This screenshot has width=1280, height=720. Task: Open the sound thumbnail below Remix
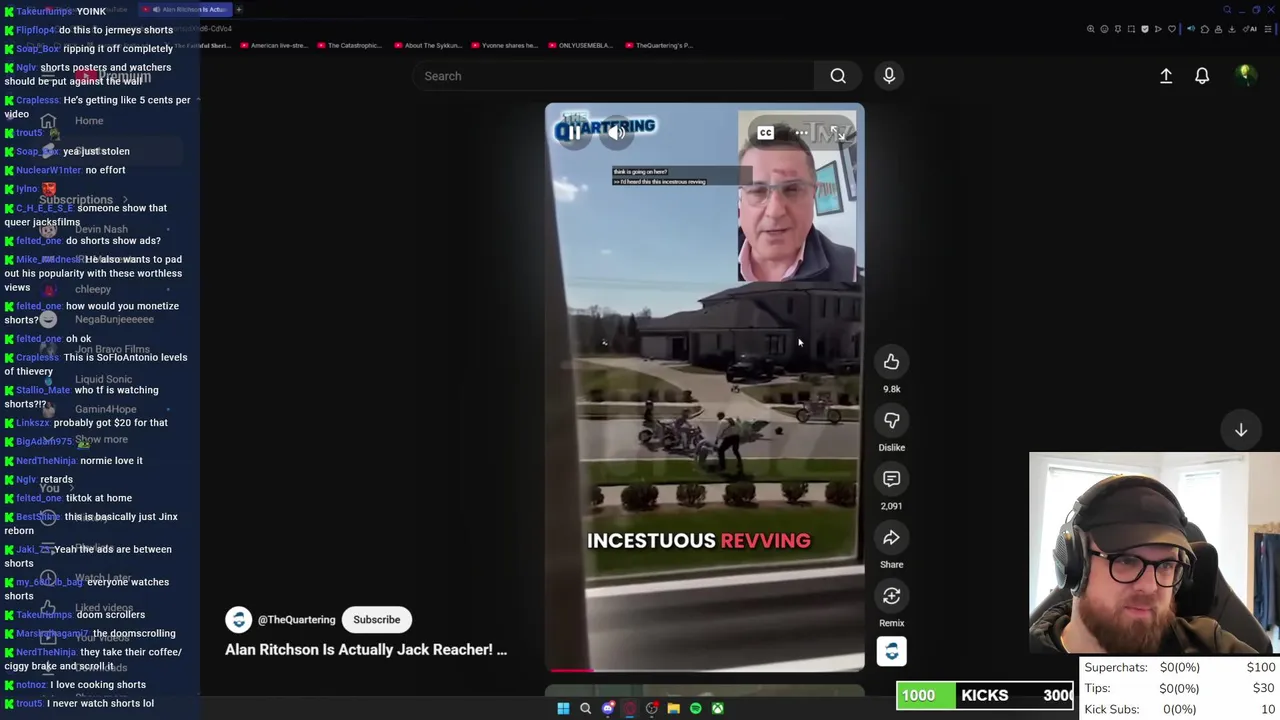891,652
